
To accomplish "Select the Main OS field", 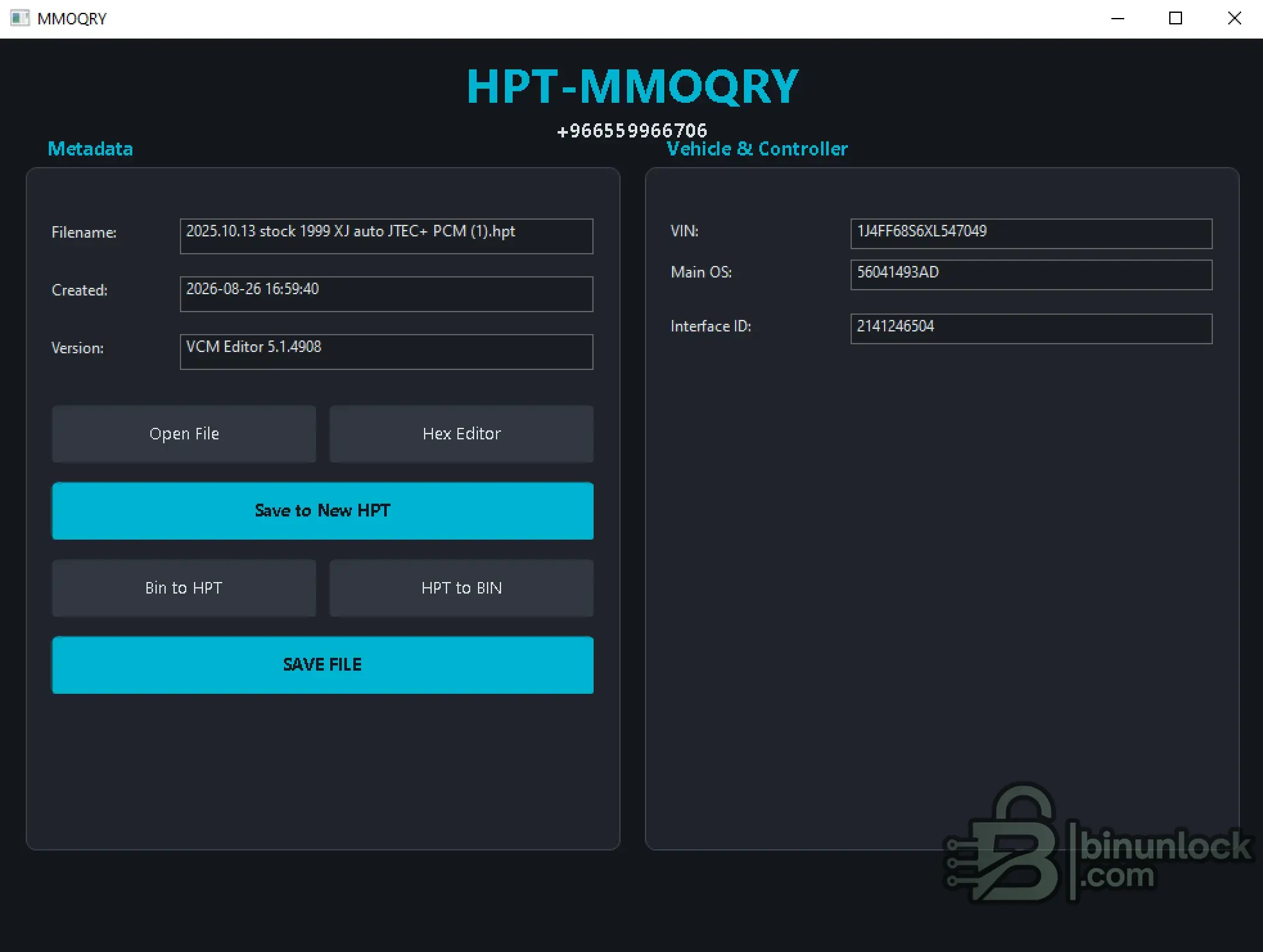I will point(1031,275).
